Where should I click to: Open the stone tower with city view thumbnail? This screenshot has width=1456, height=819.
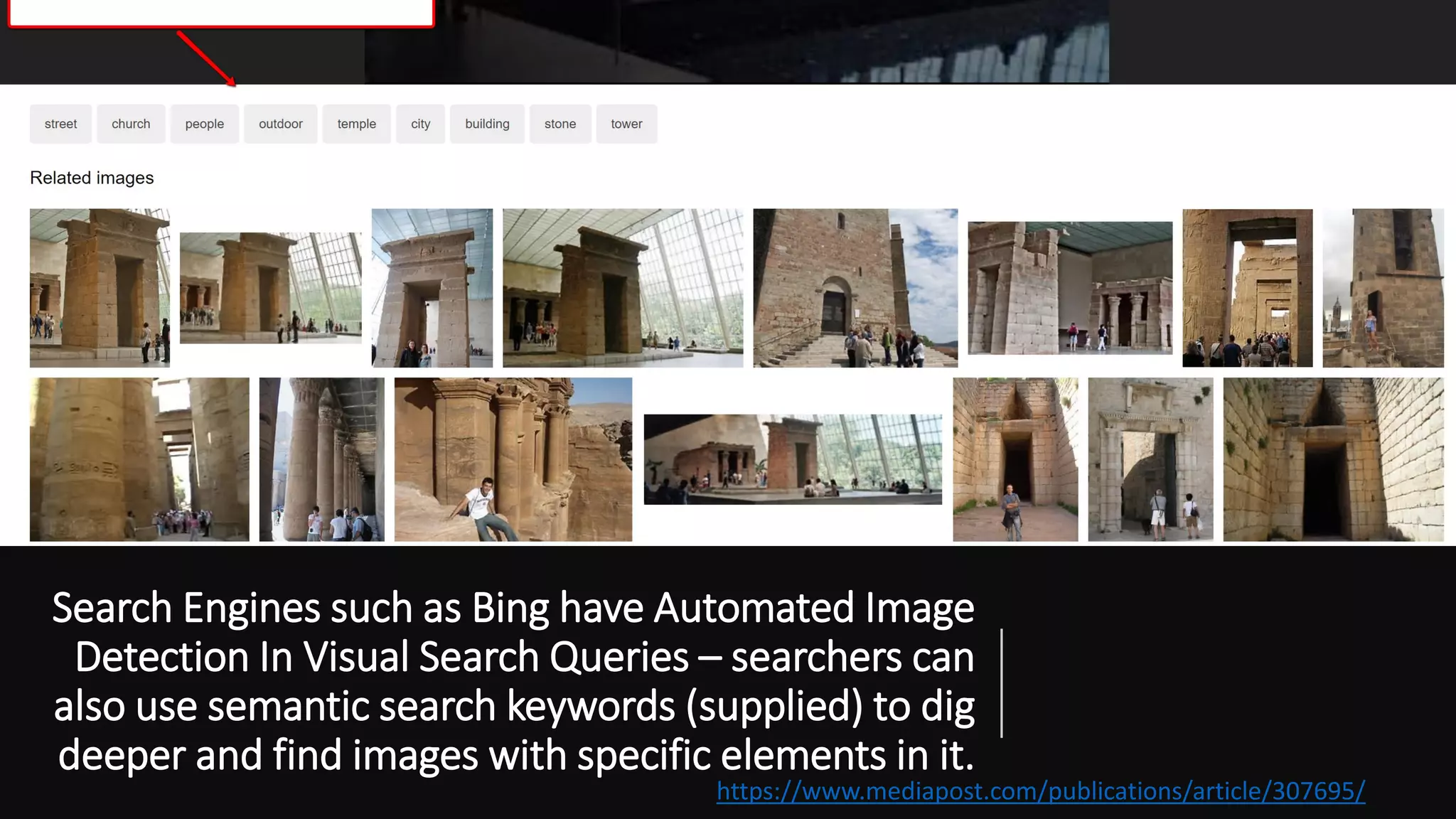point(1383,288)
